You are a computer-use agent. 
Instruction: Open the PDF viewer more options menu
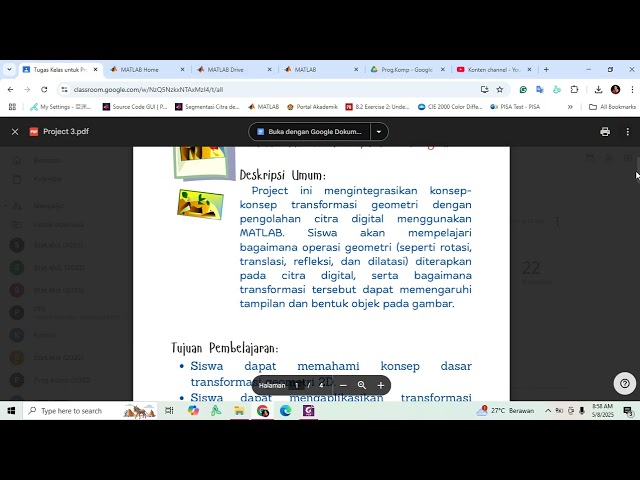(x=627, y=132)
